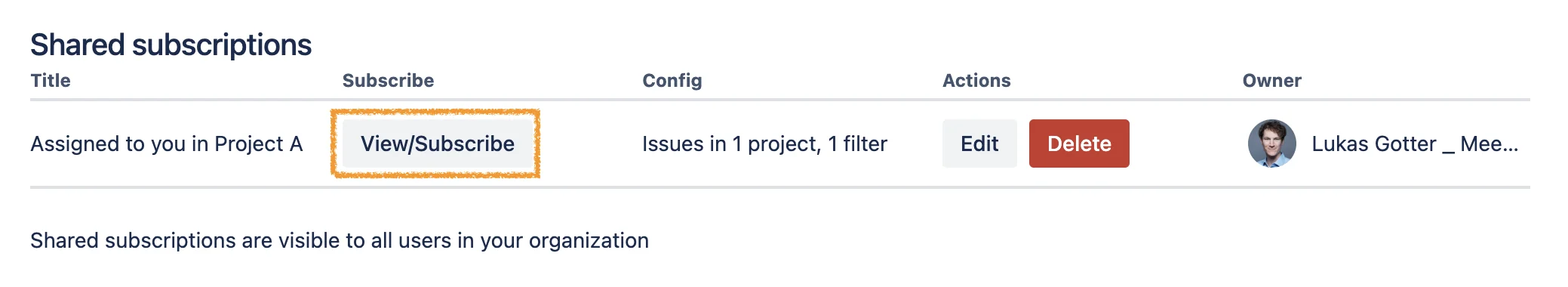Click empty row space between Delete and avatar

pos(1188,143)
